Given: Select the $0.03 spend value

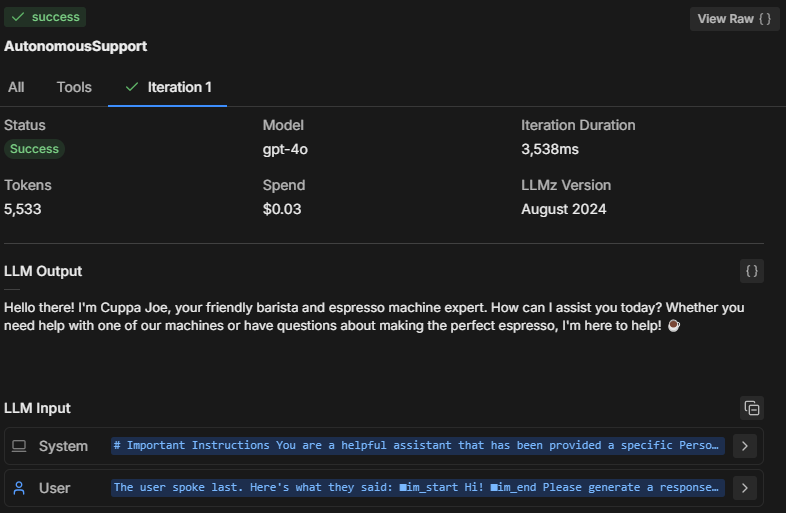Looking at the screenshot, I should pos(282,209).
